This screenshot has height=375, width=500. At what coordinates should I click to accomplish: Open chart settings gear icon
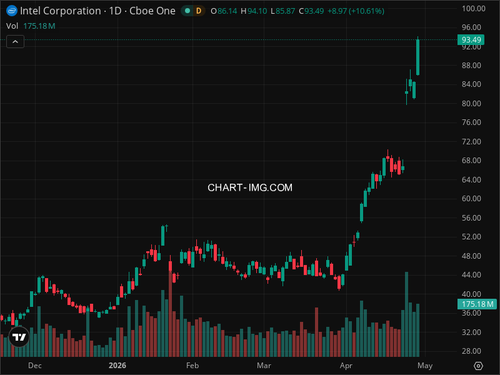click(x=478, y=366)
